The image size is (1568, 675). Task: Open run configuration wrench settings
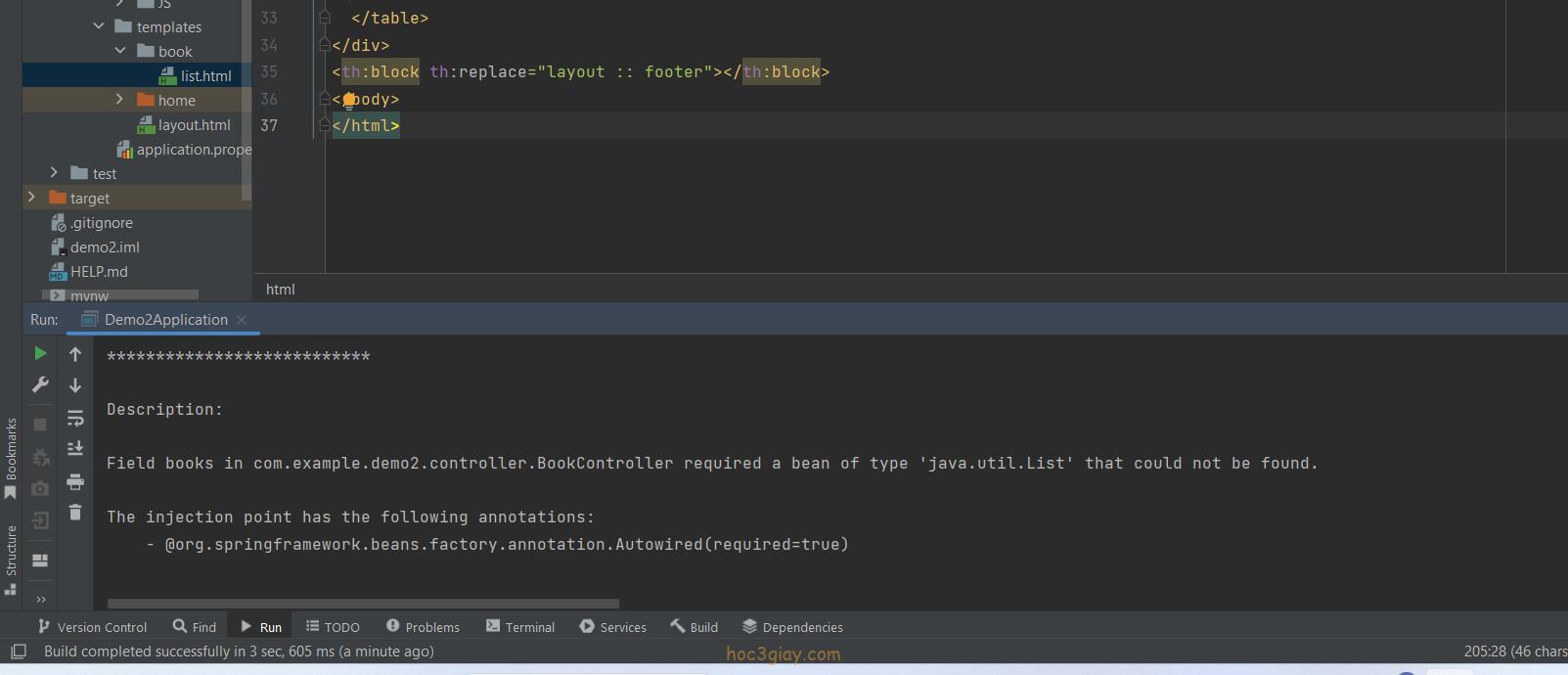(x=40, y=384)
